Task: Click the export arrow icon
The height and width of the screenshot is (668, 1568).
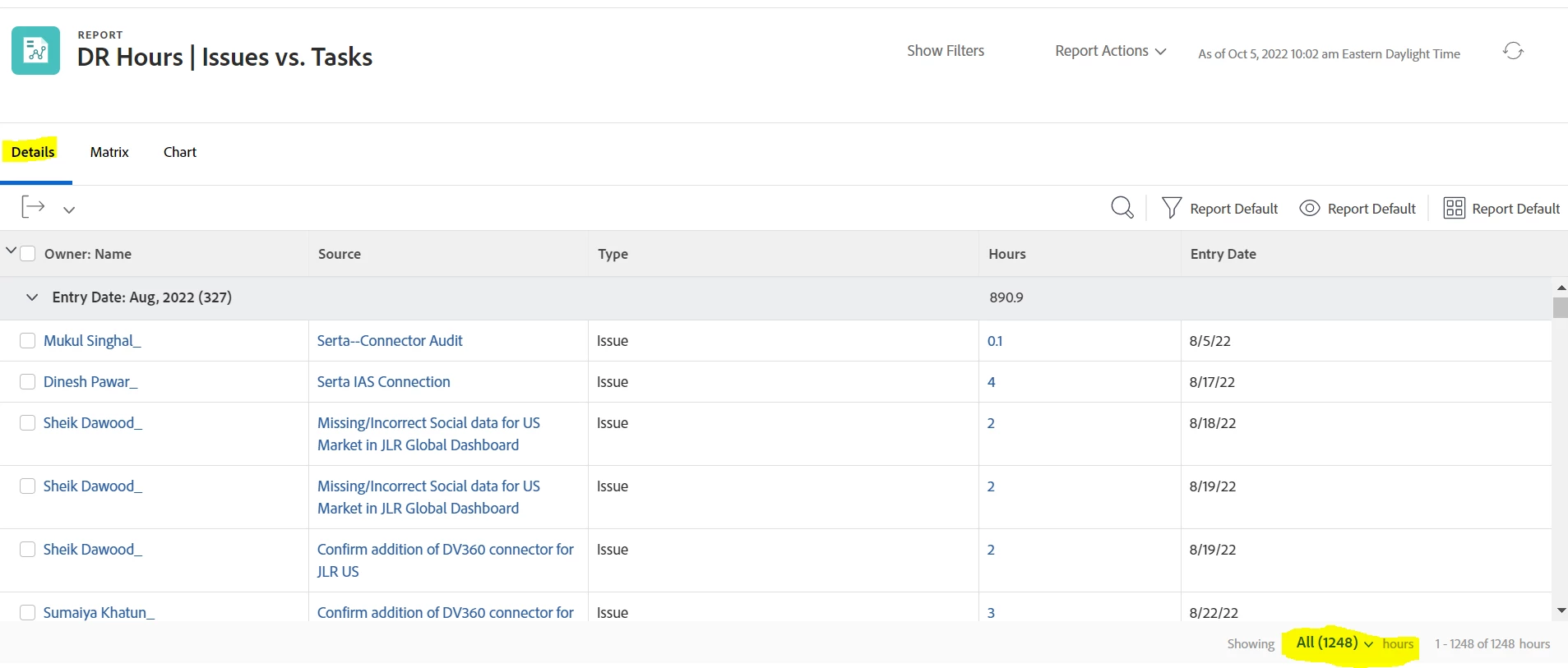Action: click(x=33, y=207)
